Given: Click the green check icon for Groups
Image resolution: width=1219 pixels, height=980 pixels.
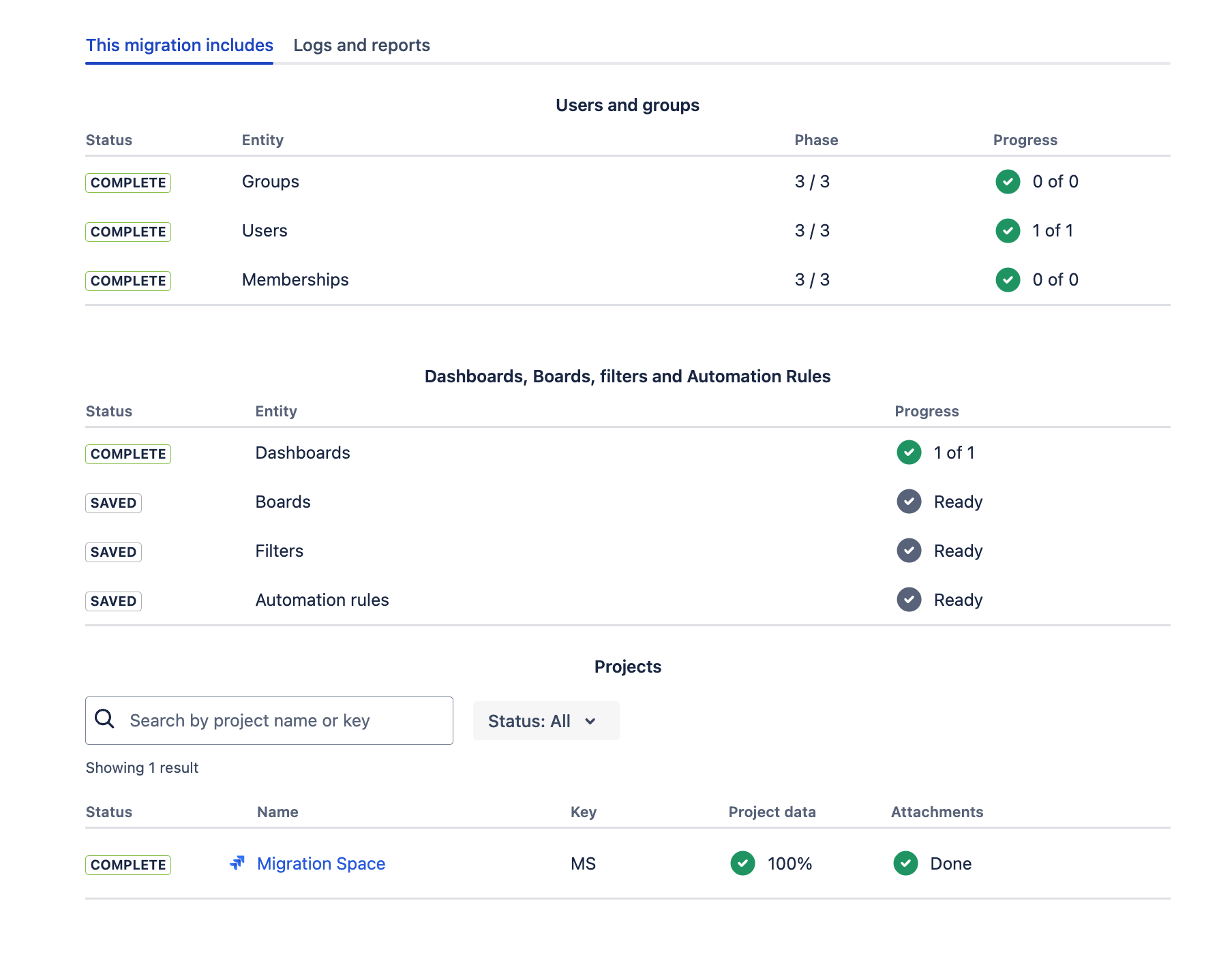Looking at the screenshot, I should pos(1008,182).
